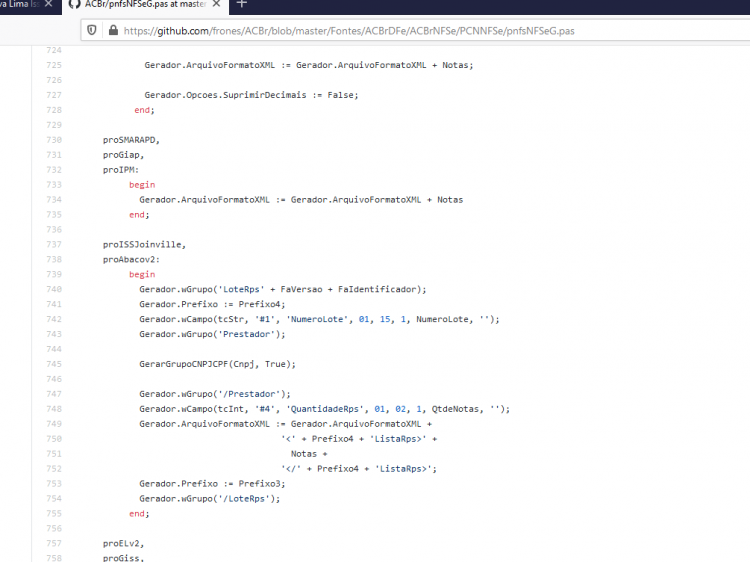The height and width of the screenshot is (562, 750).
Task: Select line number 734
Action: tap(54, 199)
